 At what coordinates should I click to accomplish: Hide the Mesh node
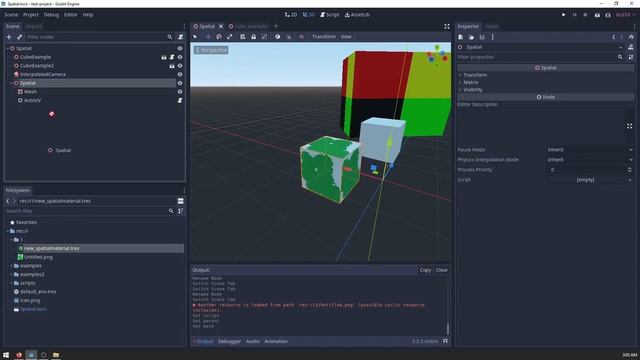pyautogui.click(x=180, y=92)
